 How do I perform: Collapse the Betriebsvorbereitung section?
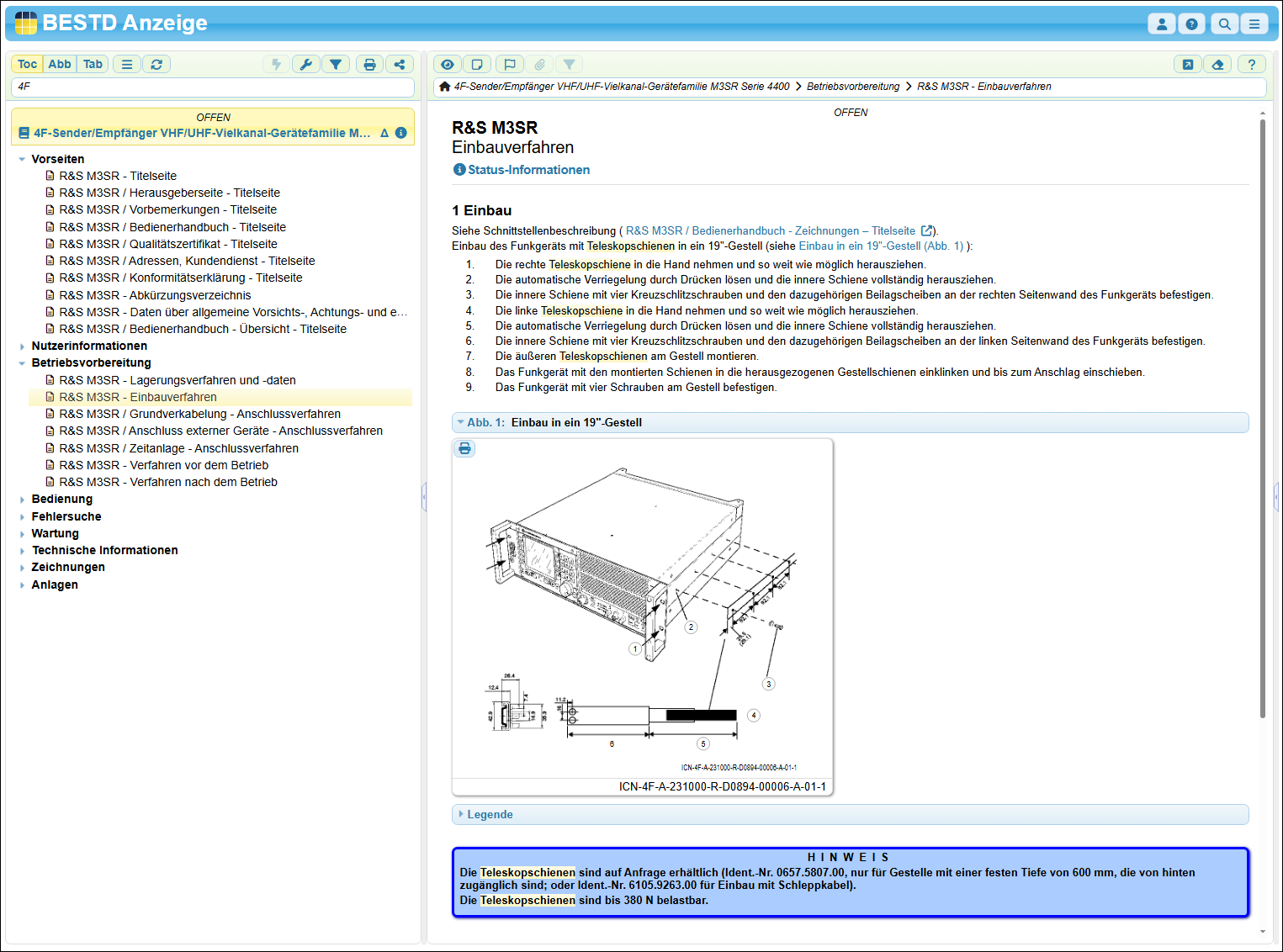22,363
